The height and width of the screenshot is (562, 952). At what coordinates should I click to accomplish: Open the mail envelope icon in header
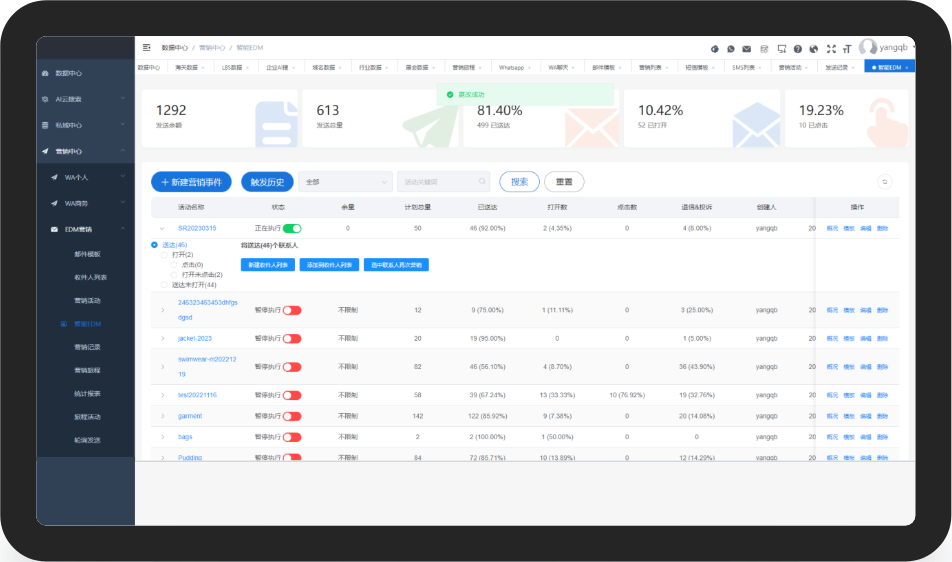click(747, 49)
